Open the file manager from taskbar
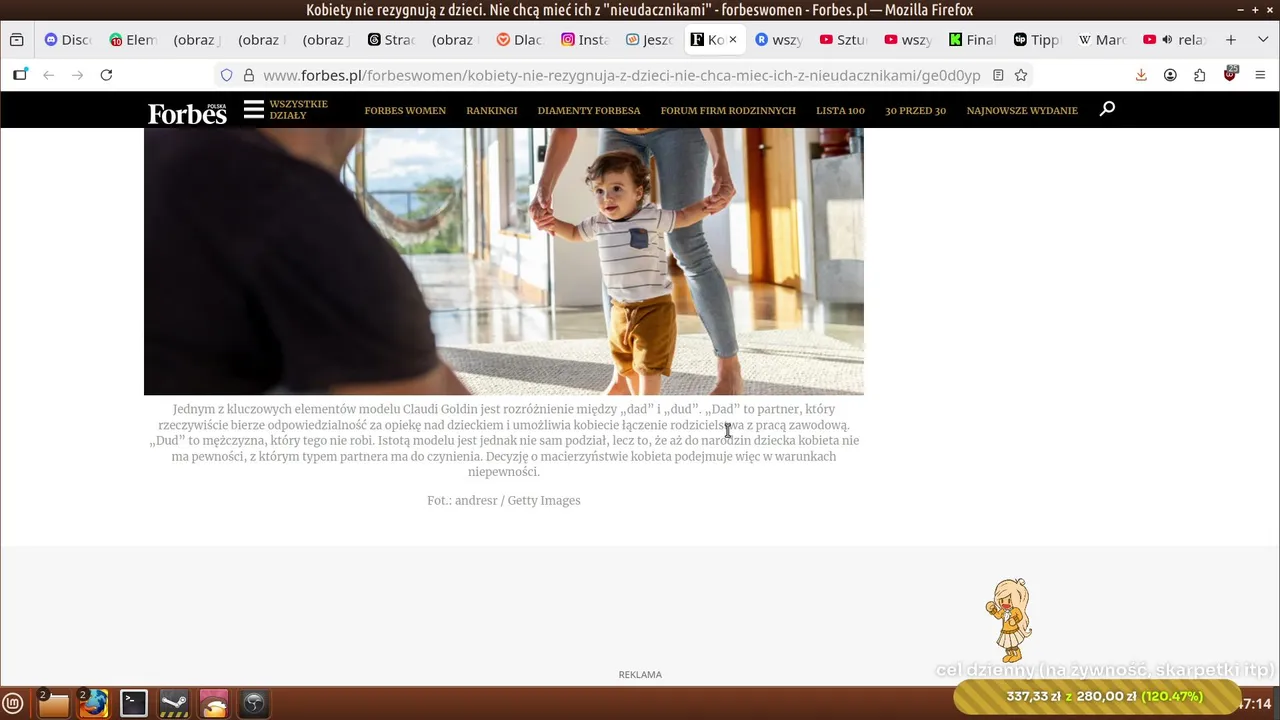The width and height of the screenshot is (1280, 720). coord(53,703)
